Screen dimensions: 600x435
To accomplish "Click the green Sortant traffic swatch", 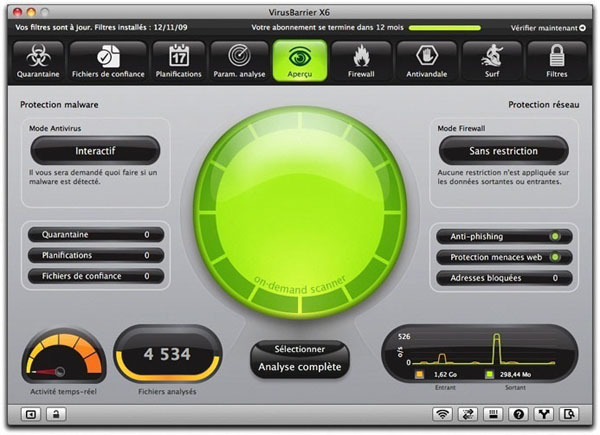I will point(489,374).
